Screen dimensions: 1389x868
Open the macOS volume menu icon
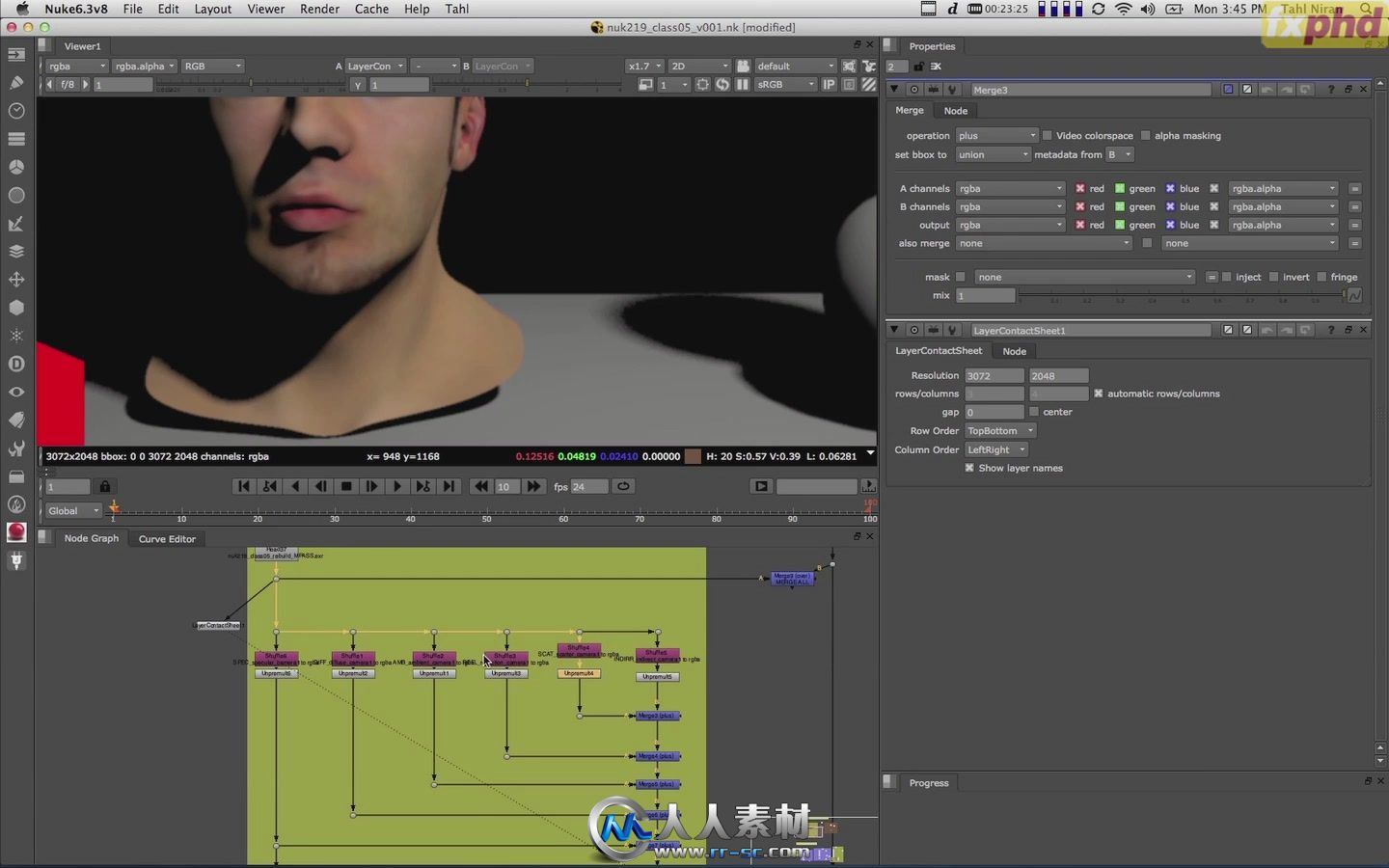[x=1148, y=9]
